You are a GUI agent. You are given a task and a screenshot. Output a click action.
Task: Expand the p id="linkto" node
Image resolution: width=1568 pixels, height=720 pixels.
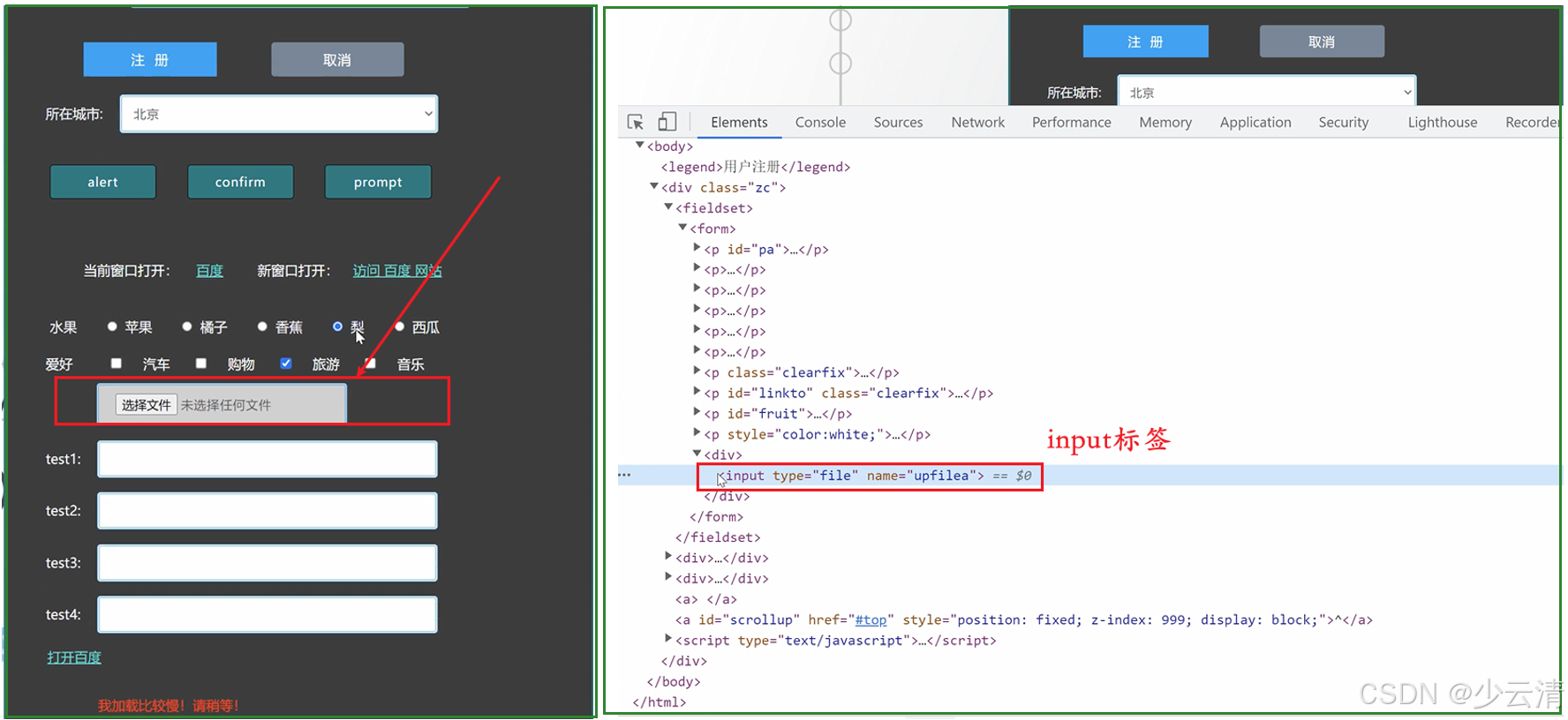tap(697, 392)
